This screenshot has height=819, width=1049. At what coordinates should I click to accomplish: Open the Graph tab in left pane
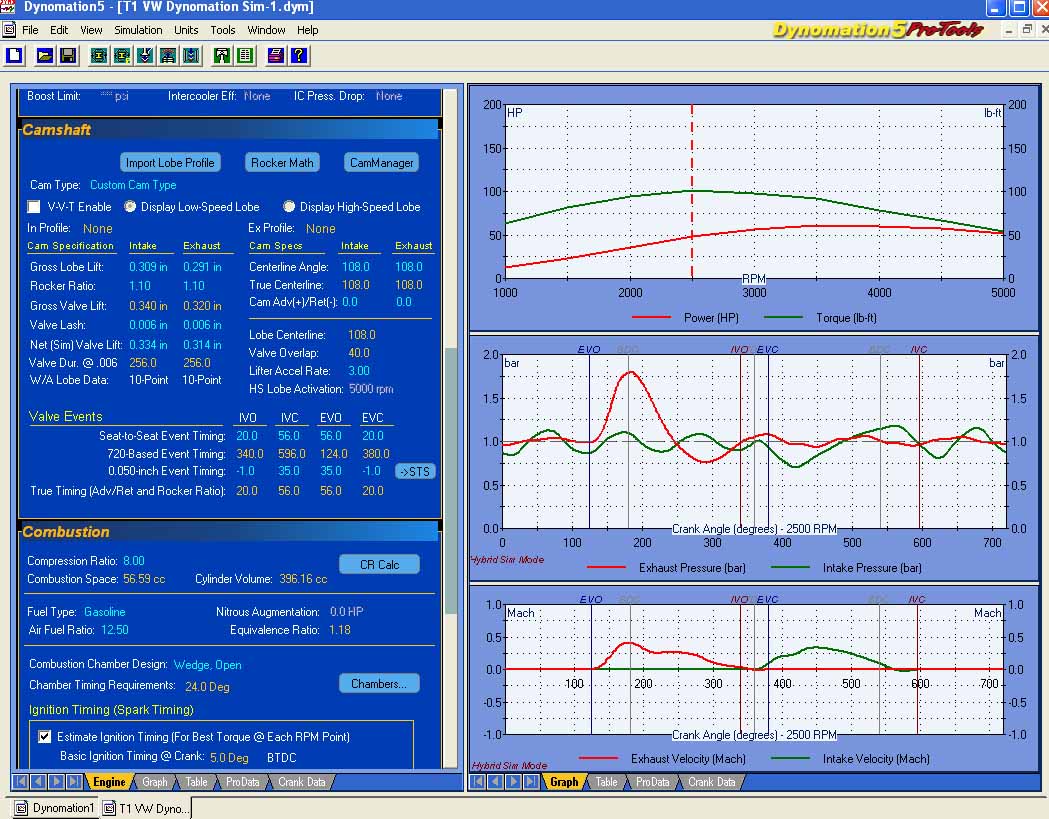pyautogui.click(x=155, y=782)
